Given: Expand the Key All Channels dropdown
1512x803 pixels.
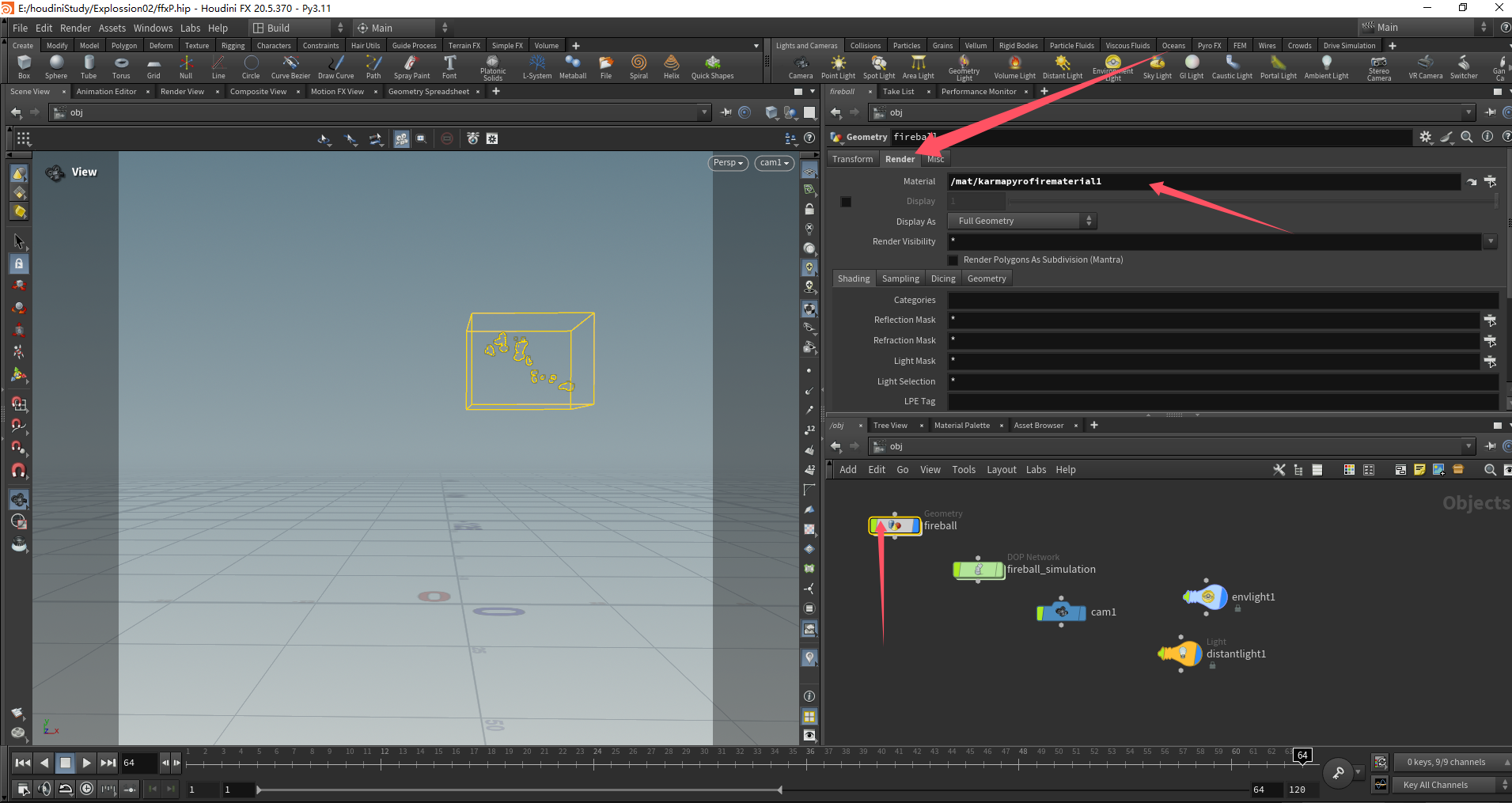Looking at the screenshot, I should point(1452,785).
